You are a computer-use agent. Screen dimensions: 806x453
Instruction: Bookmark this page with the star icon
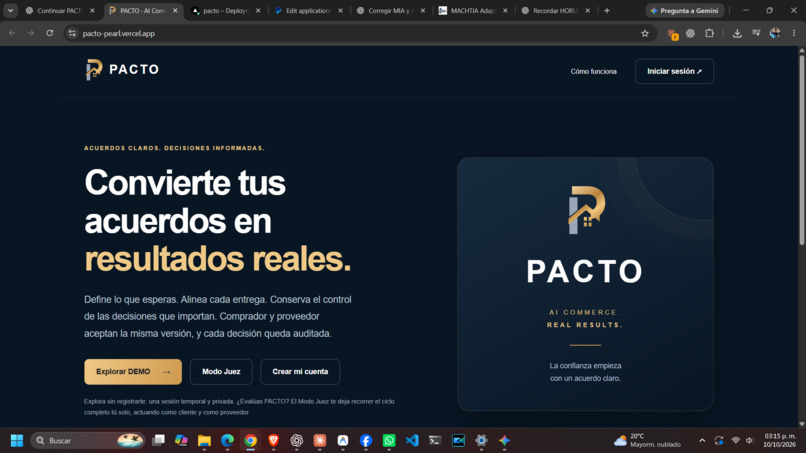tap(645, 33)
